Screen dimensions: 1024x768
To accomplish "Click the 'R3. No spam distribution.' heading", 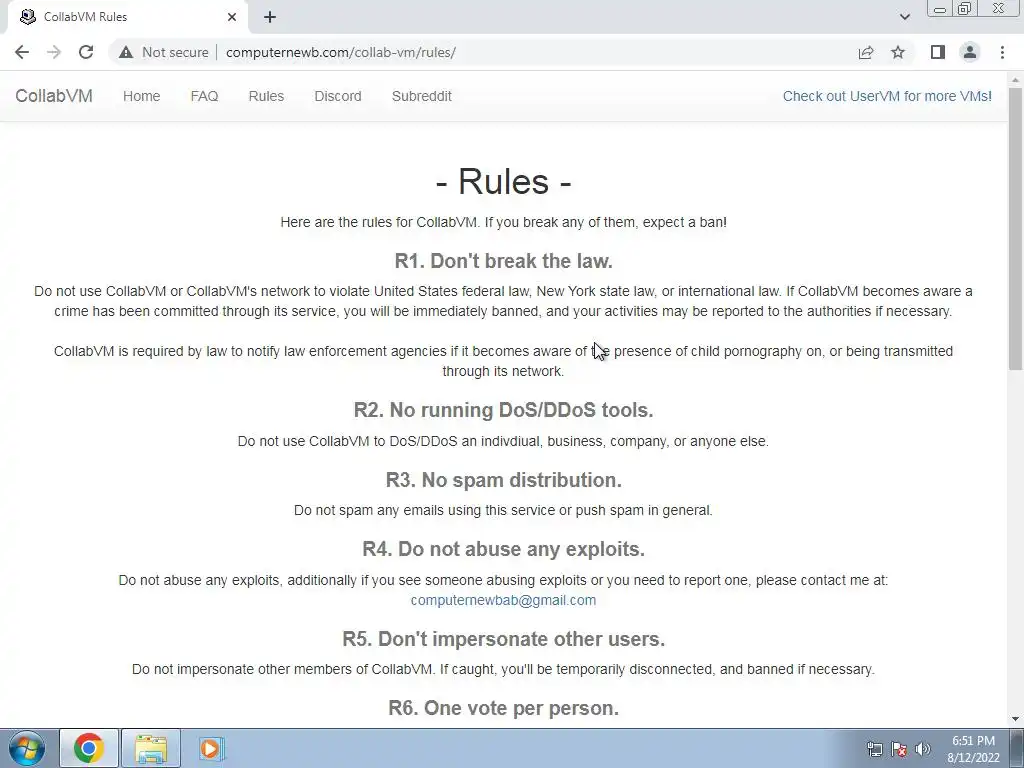I will (504, 480).
